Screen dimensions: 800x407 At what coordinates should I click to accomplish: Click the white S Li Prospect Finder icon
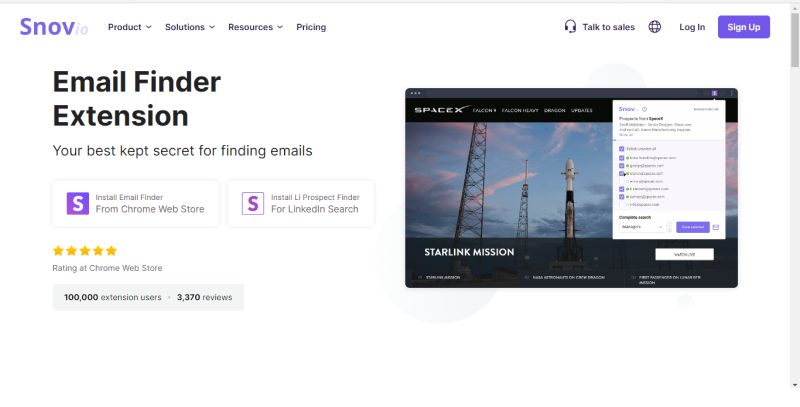pyautogui.click(x=253, y=203)
